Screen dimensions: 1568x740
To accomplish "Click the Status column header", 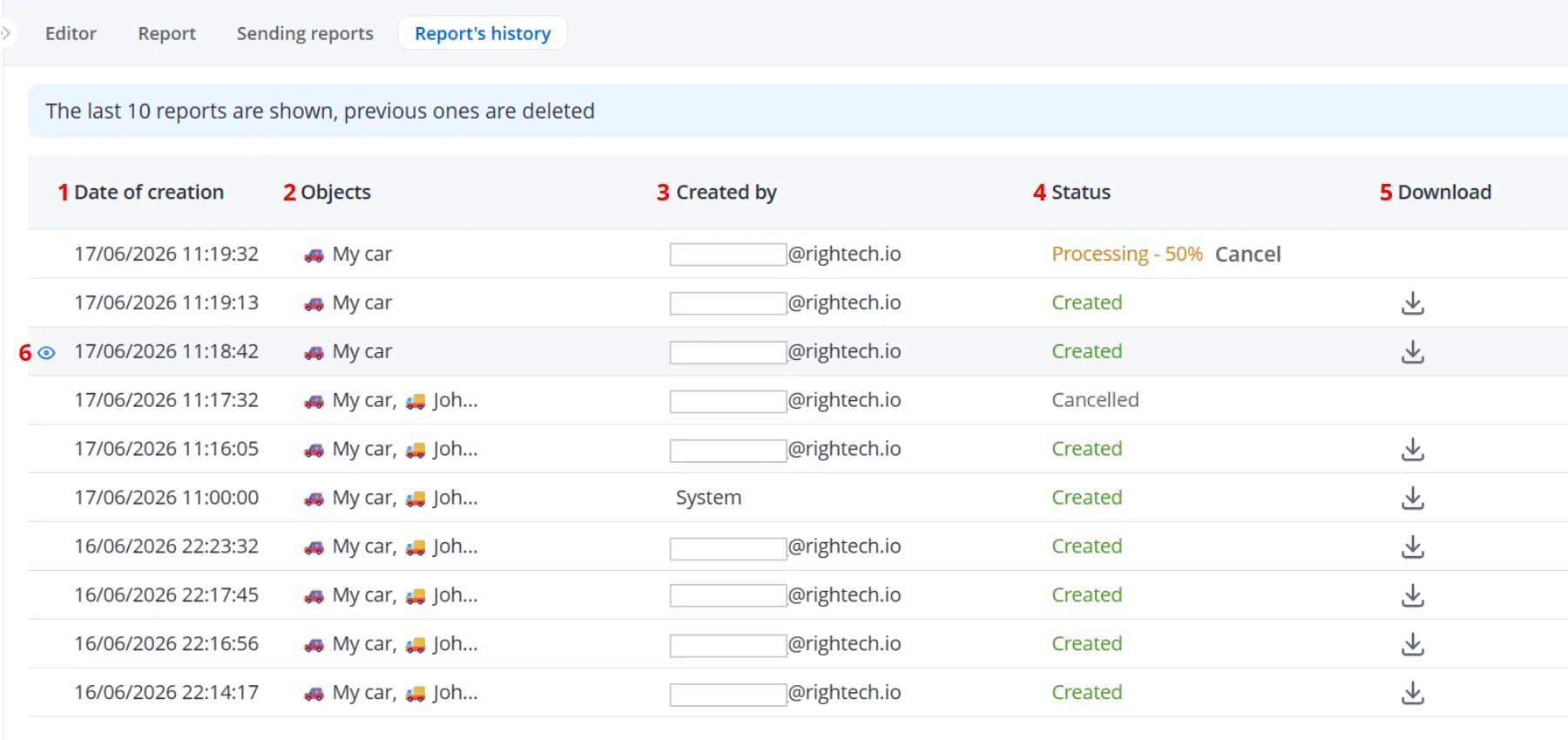I will 1080,192.
